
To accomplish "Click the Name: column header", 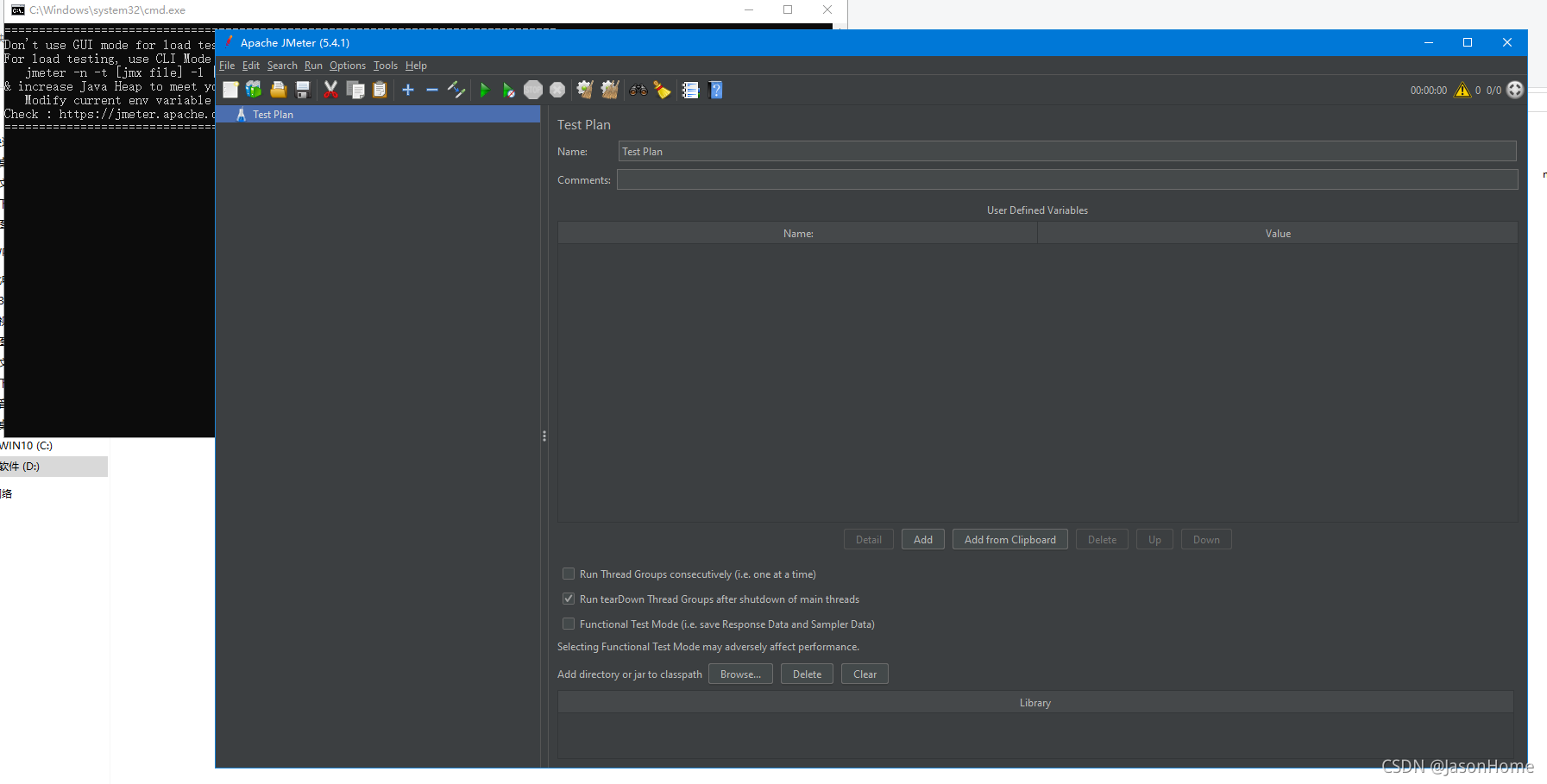I will point(798,234).
